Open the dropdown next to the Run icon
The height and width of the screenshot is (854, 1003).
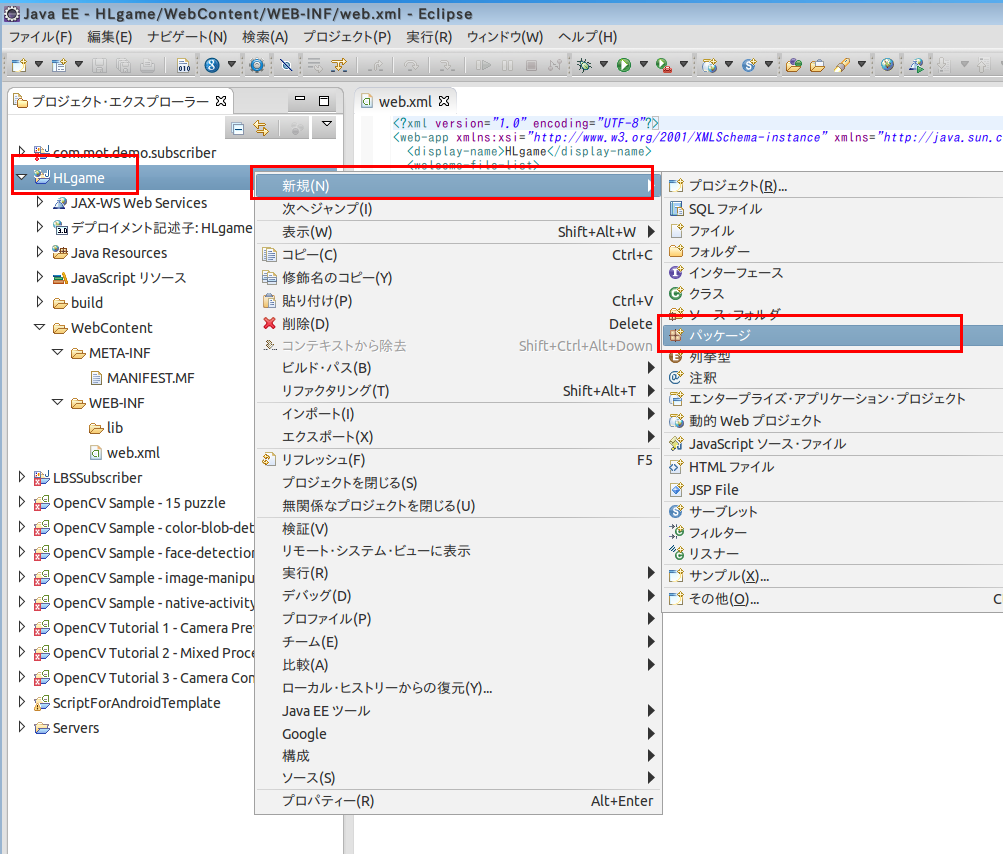coord(644,65)
